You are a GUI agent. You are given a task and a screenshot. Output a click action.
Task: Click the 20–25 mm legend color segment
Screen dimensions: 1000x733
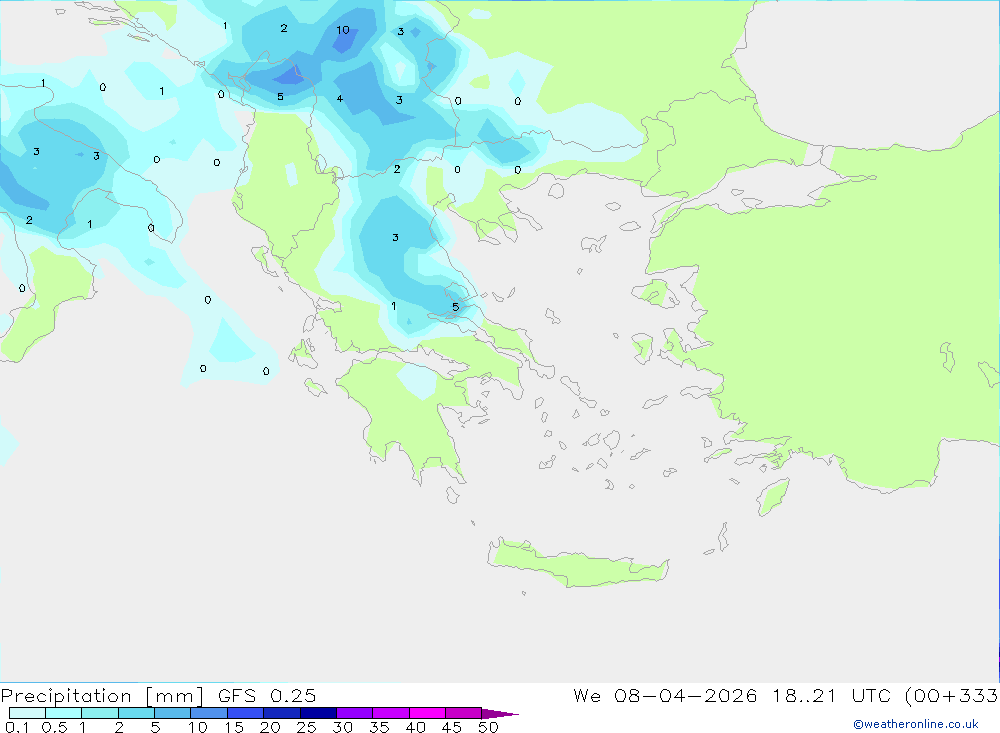(x=281, y=713)
